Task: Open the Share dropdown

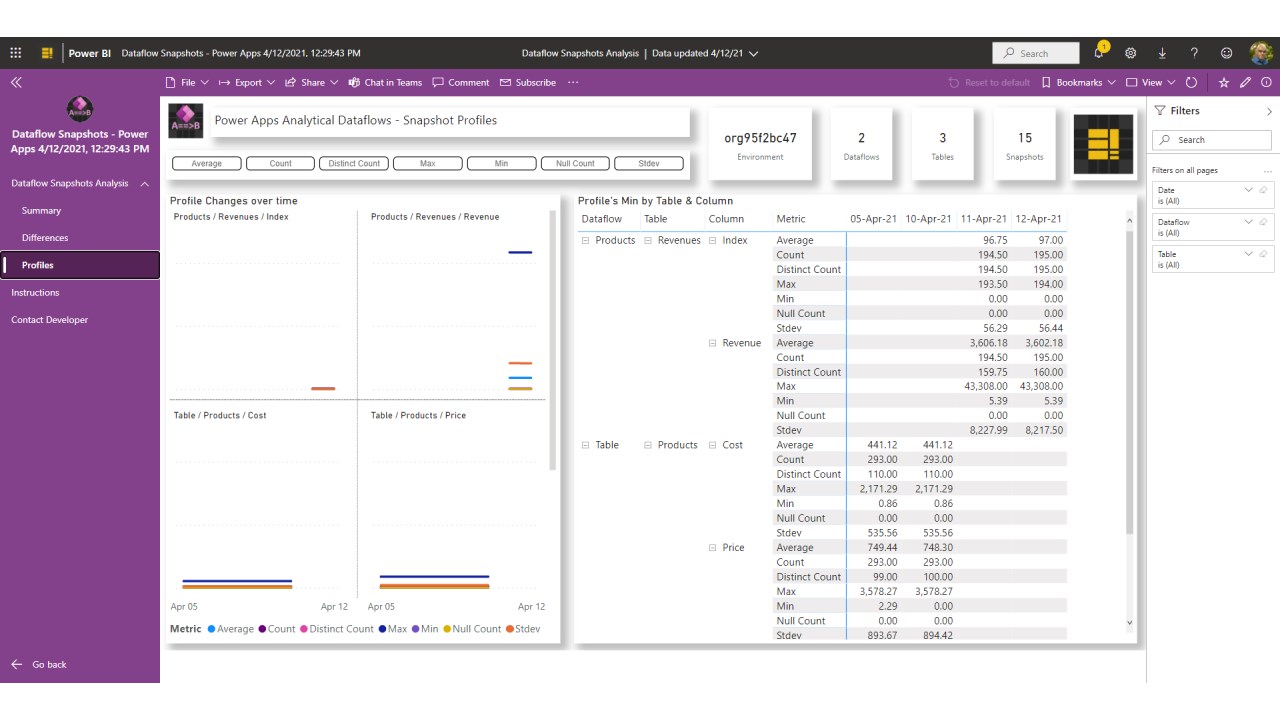Action: (311, 83)
